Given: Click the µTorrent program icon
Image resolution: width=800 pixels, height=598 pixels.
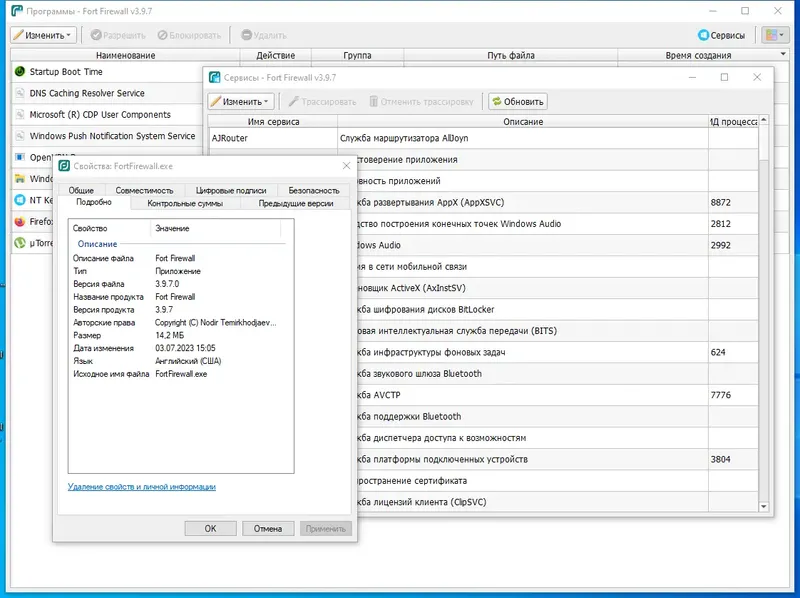Looking at the screenshot, I should click(20, 243).
